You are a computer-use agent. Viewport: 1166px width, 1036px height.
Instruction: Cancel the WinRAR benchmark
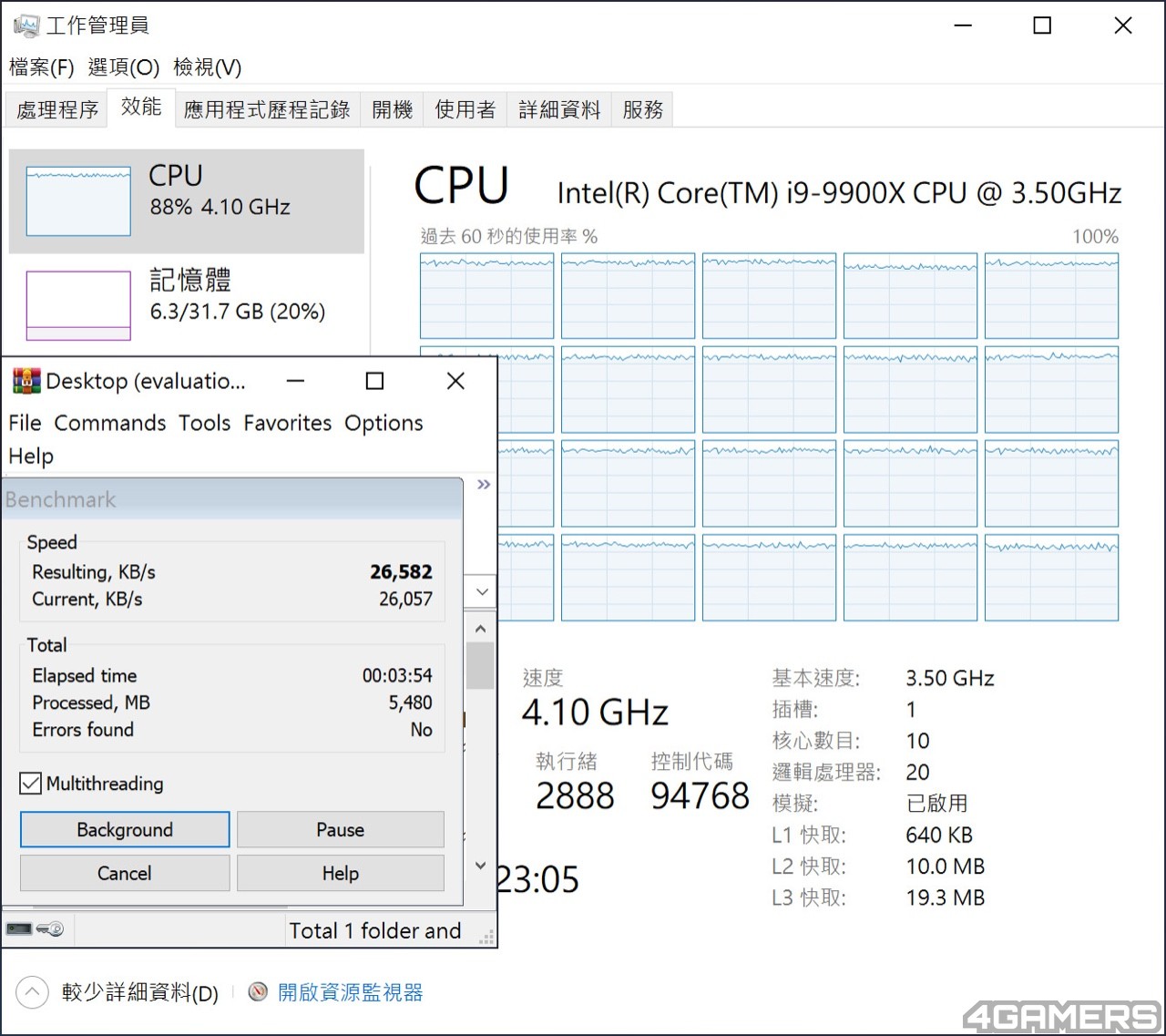point(125,873)
